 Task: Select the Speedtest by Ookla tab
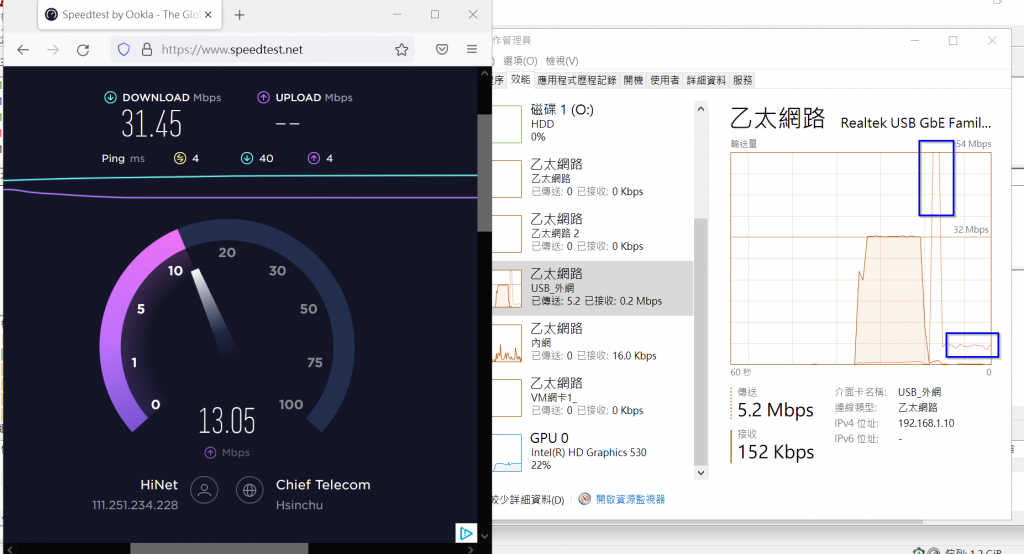pos(129,14)
